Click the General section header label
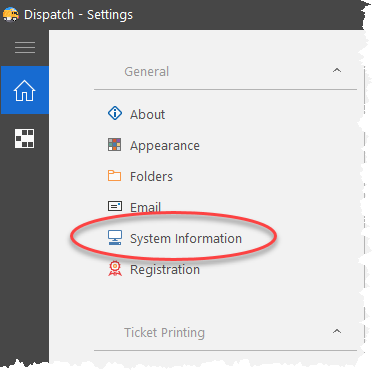374x374 pixels. click(x=147, y=71)
